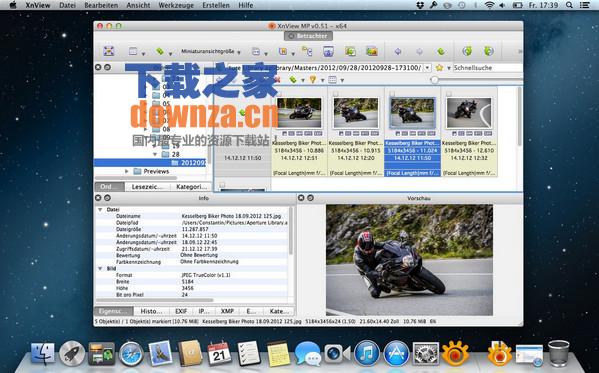Click into the Schnellsuche search field
Screen dimensions: 599x373
point(487,68)
